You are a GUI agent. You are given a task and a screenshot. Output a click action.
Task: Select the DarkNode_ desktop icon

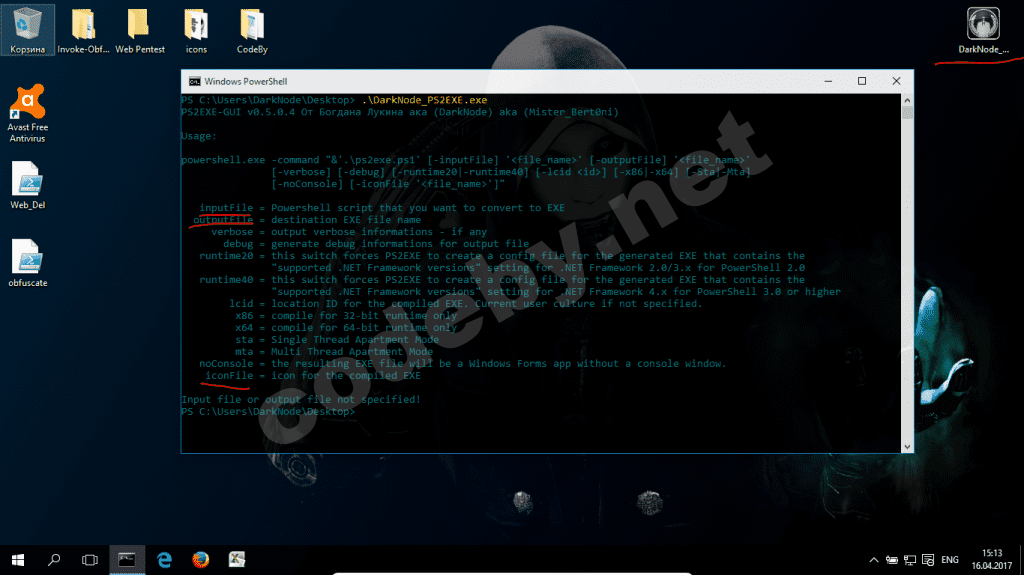(x=983, y=30)
